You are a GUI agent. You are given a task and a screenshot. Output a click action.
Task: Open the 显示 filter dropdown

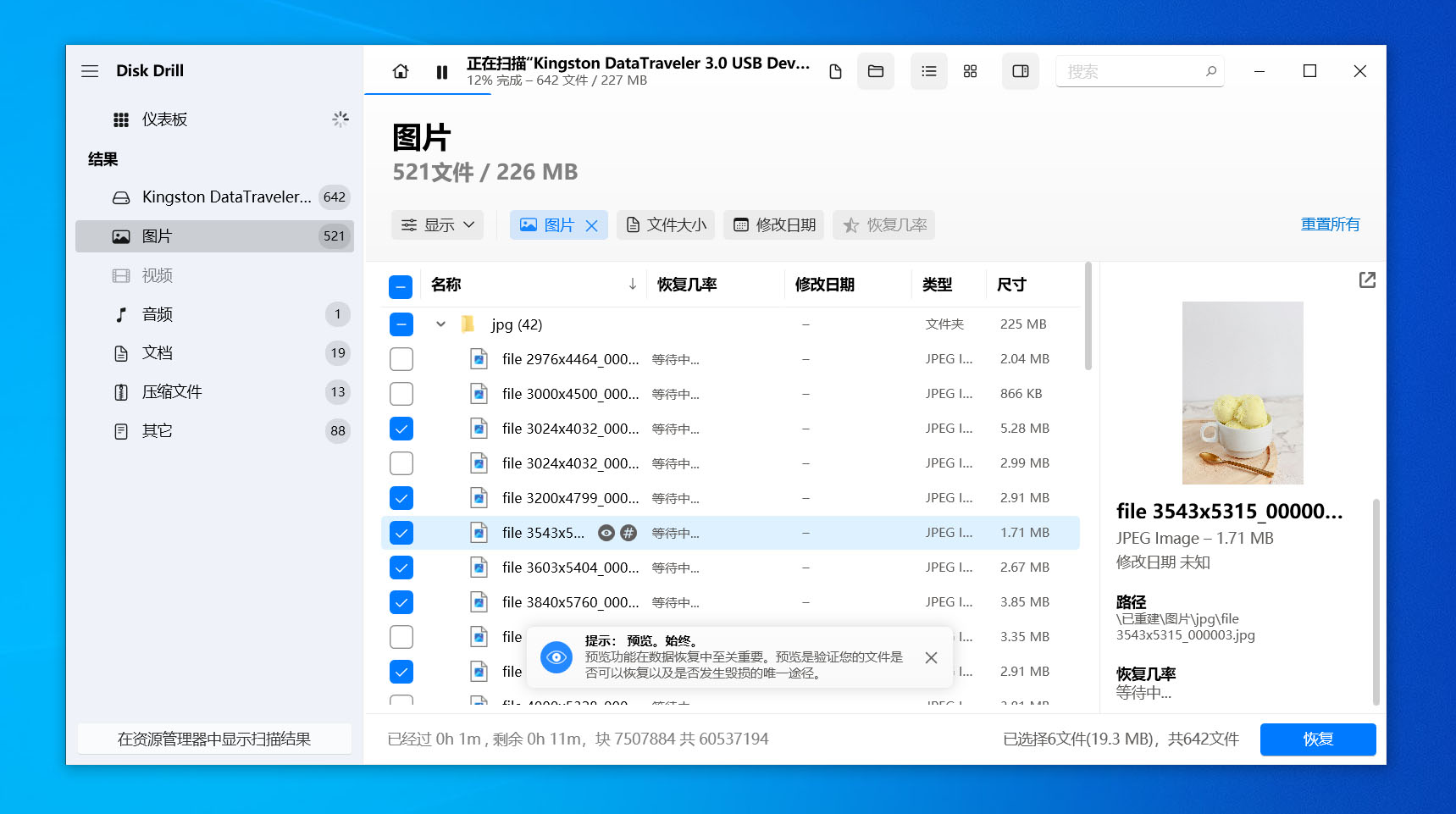point(437,225)
